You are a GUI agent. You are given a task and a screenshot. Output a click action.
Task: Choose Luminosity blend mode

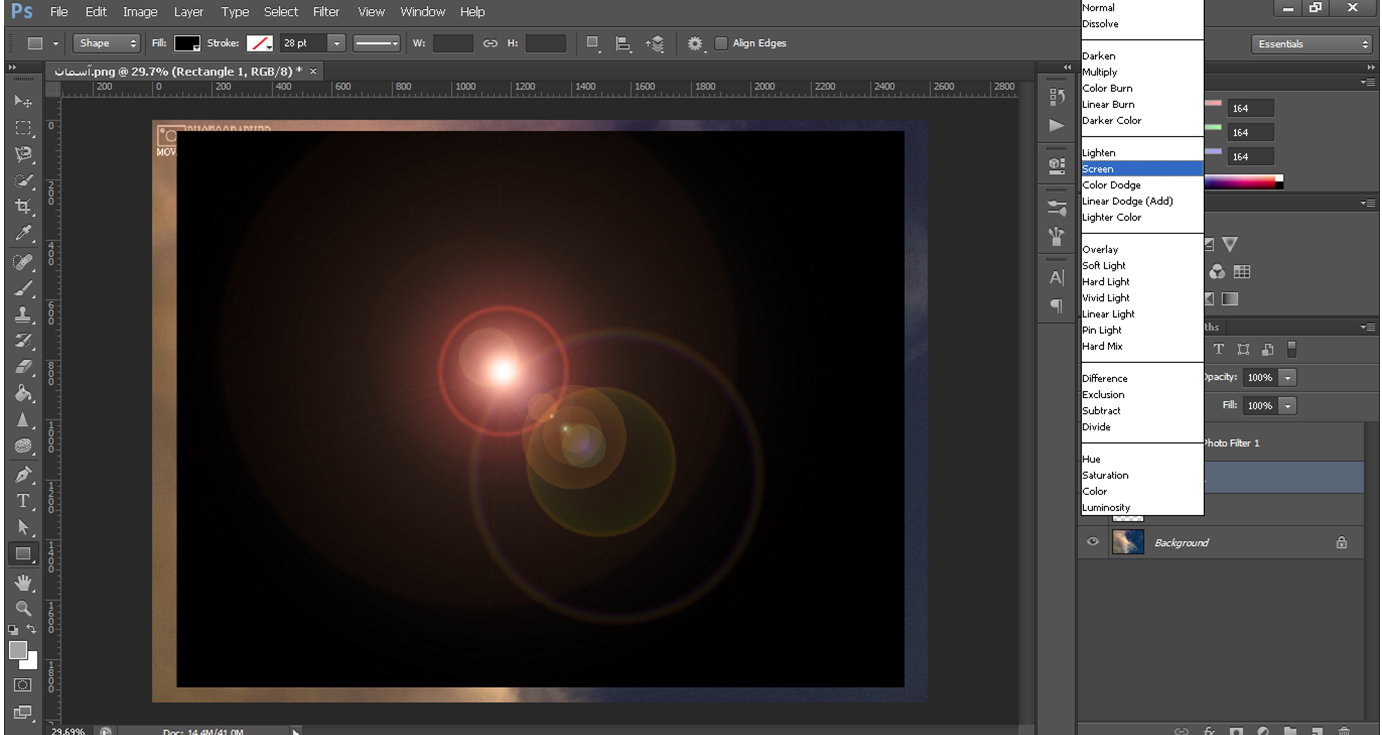1143,507
